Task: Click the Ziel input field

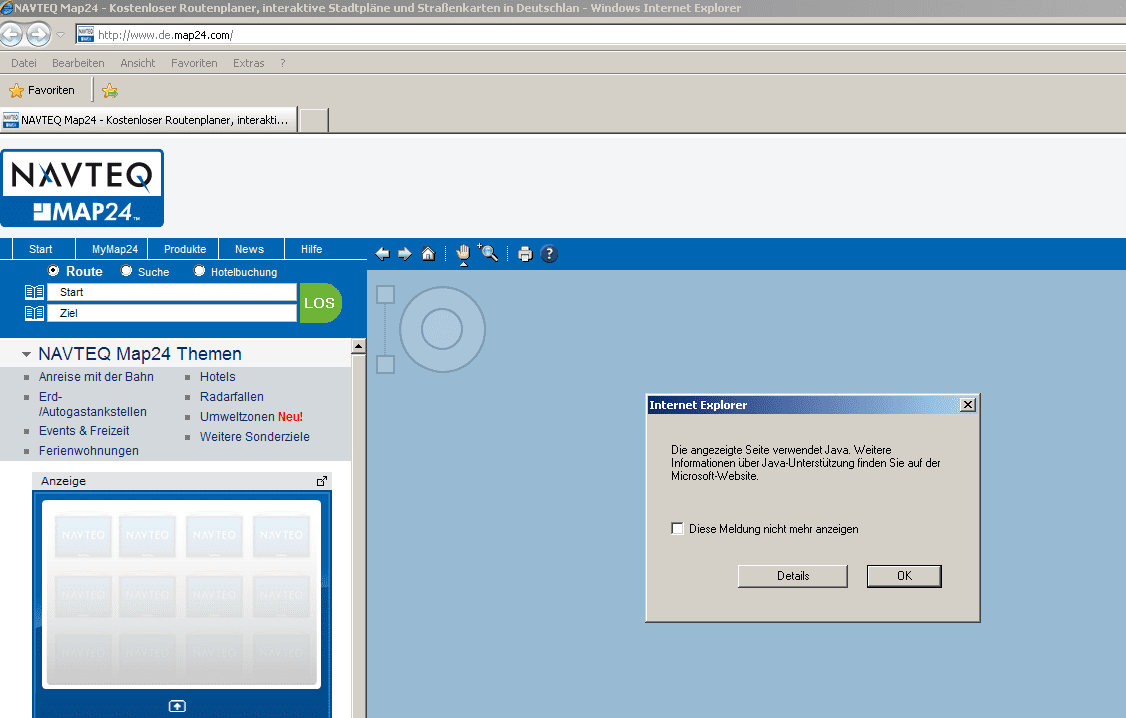Action: tap(172, 313)
